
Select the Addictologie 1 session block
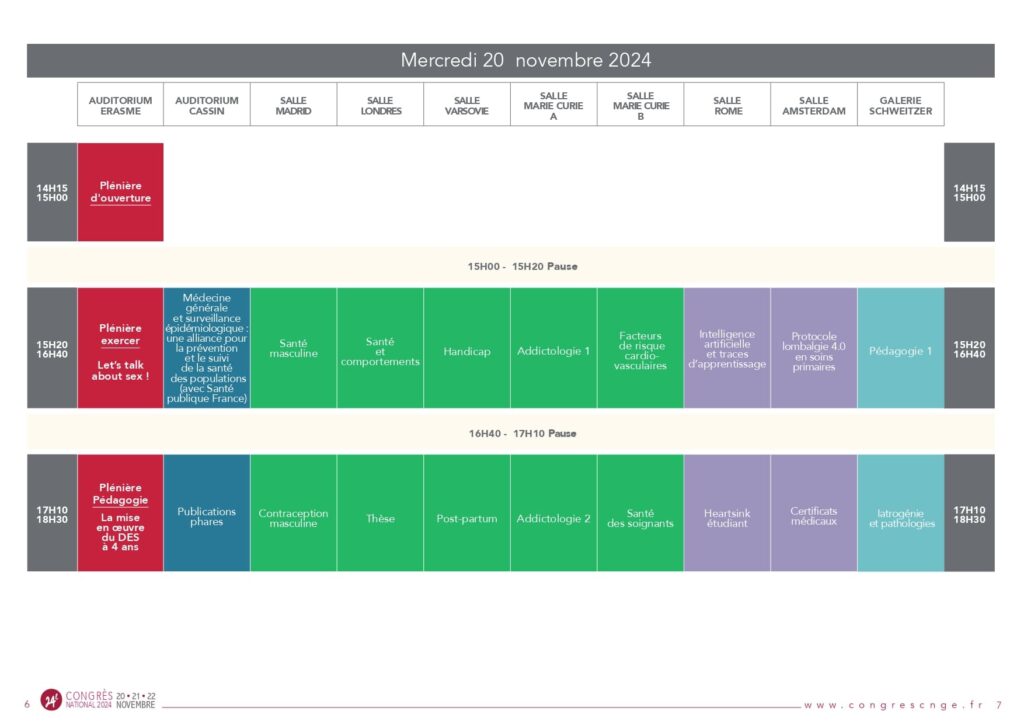554,348
